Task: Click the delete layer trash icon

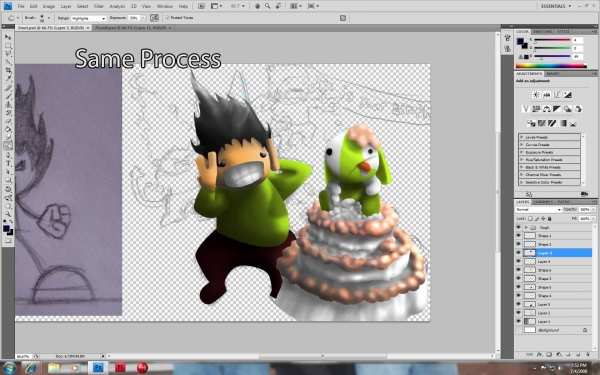Action: (x=587, y=354)
